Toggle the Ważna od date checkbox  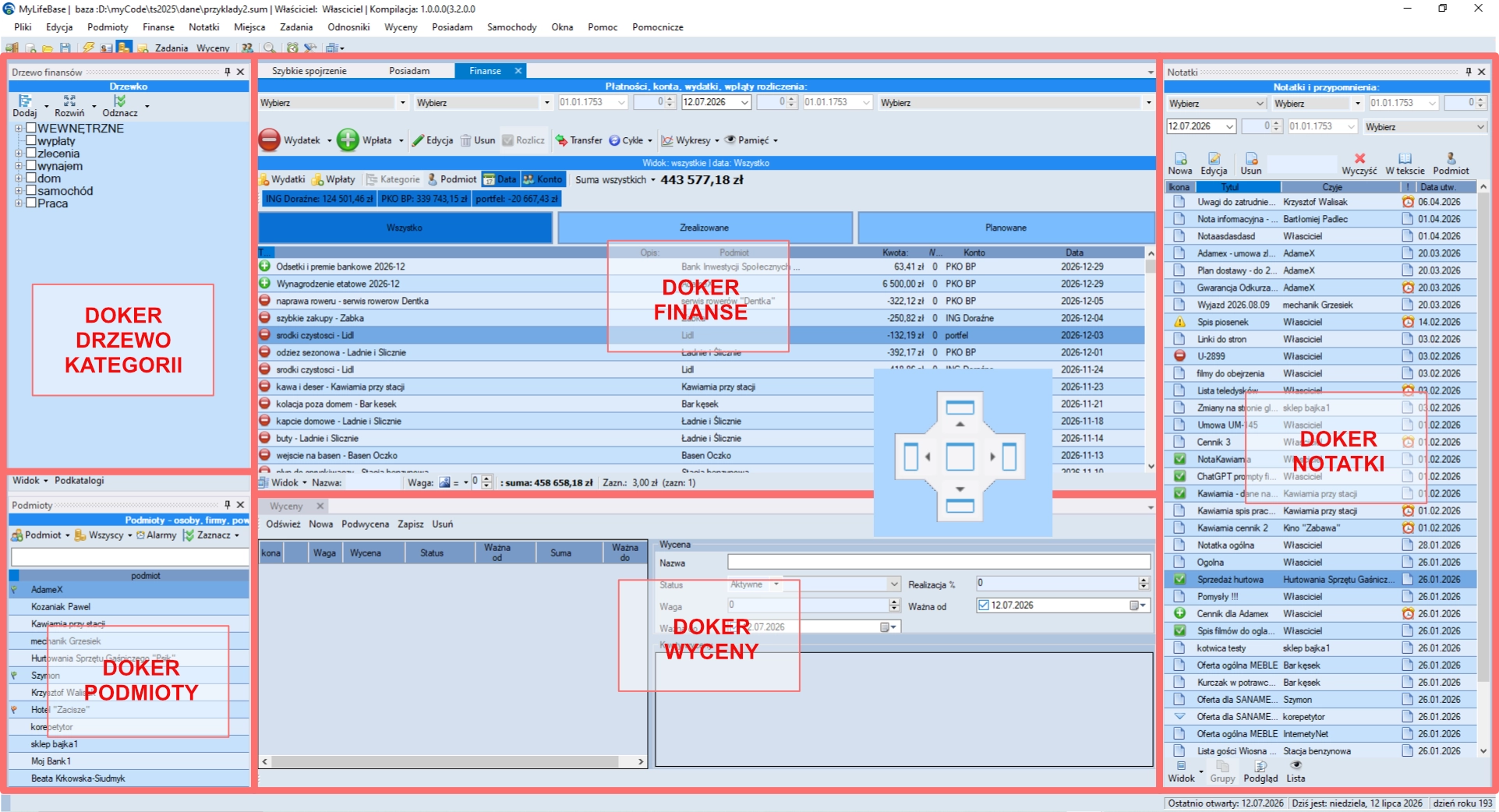(x=984, y=605)
